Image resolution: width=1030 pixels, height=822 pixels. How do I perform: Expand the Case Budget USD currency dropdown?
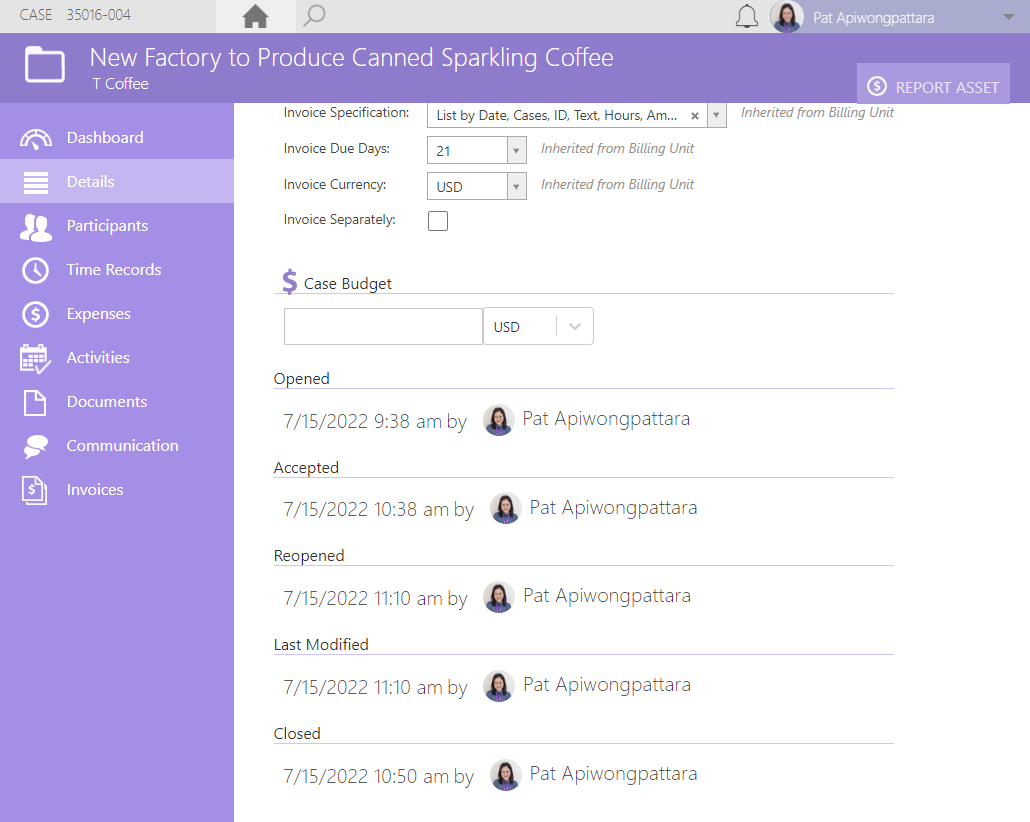coord(575,327)
